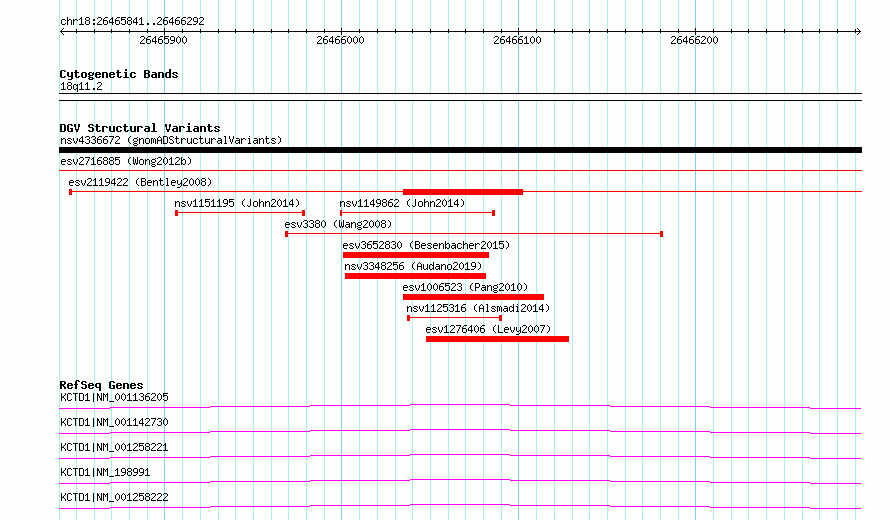Click the nsv4336672 gnomAD variant label
The image size is (890, 520).
point(171,140)
